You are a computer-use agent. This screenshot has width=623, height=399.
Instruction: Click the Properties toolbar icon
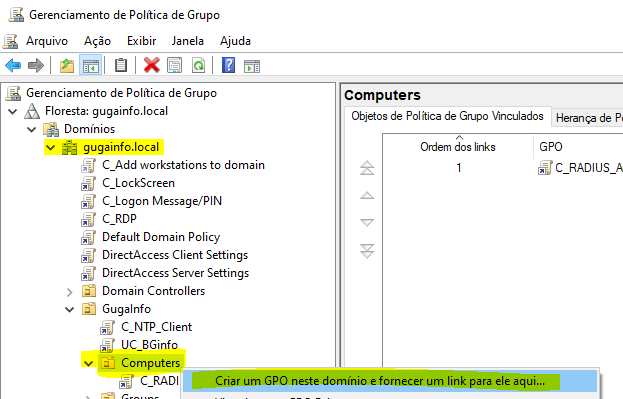coord(174,66)
